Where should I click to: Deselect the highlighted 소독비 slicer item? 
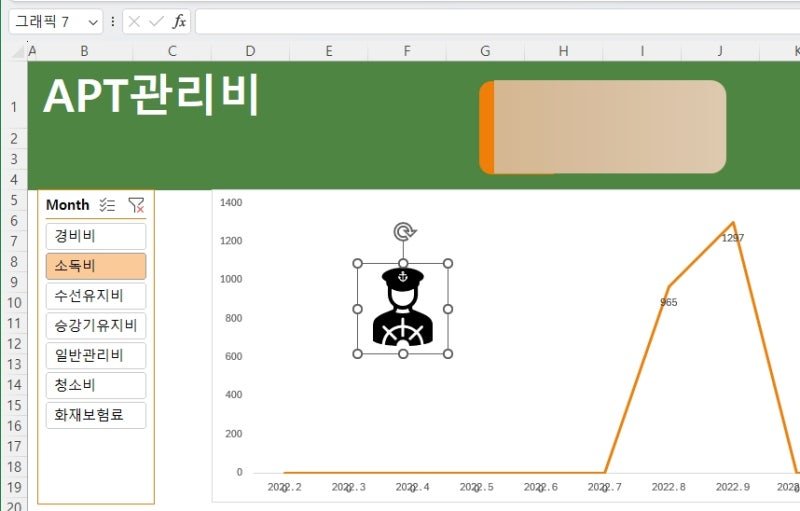(x=96, y=266)
